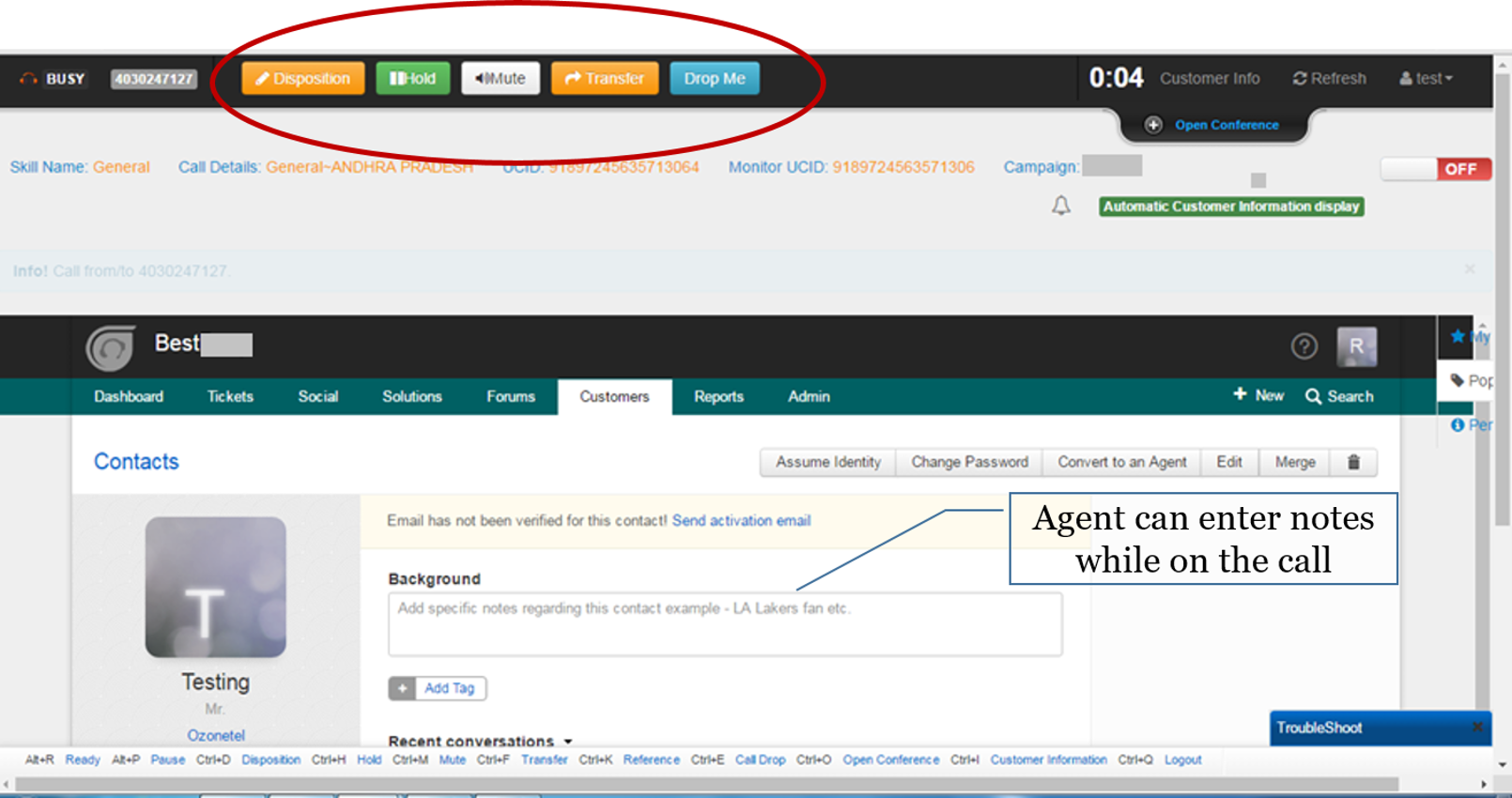The width and height of the screenshot is (1512, 798).
Task: Transfer the current call
Action: click(x=605, y=79)
